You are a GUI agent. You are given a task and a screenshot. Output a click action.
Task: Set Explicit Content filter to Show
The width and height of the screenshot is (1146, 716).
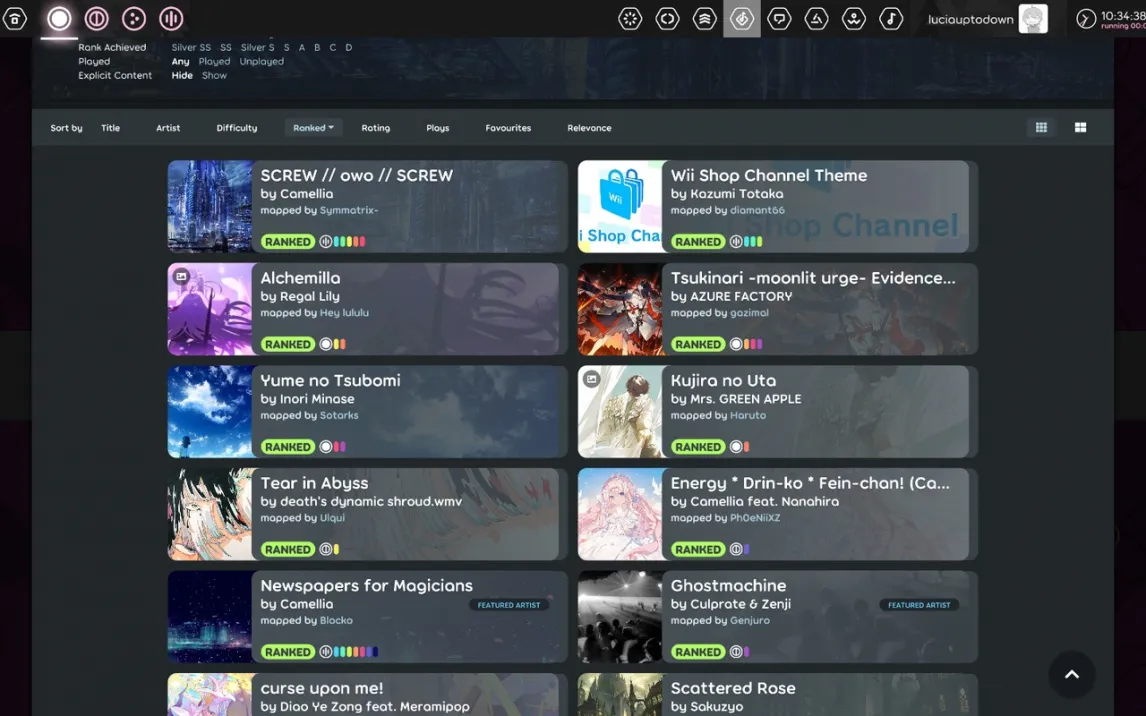(214, 76)
